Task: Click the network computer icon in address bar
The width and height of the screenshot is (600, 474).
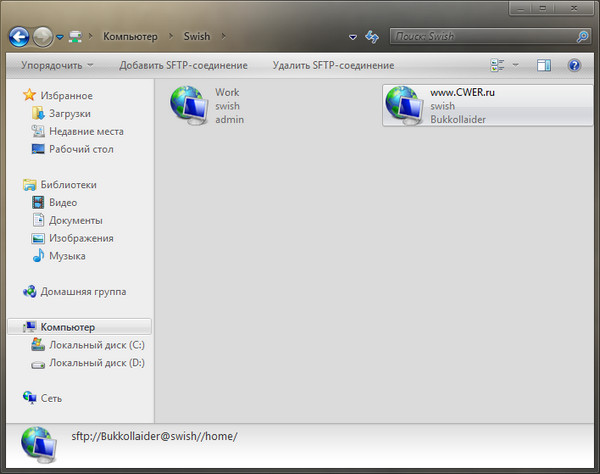Action: tap(75, 37)
